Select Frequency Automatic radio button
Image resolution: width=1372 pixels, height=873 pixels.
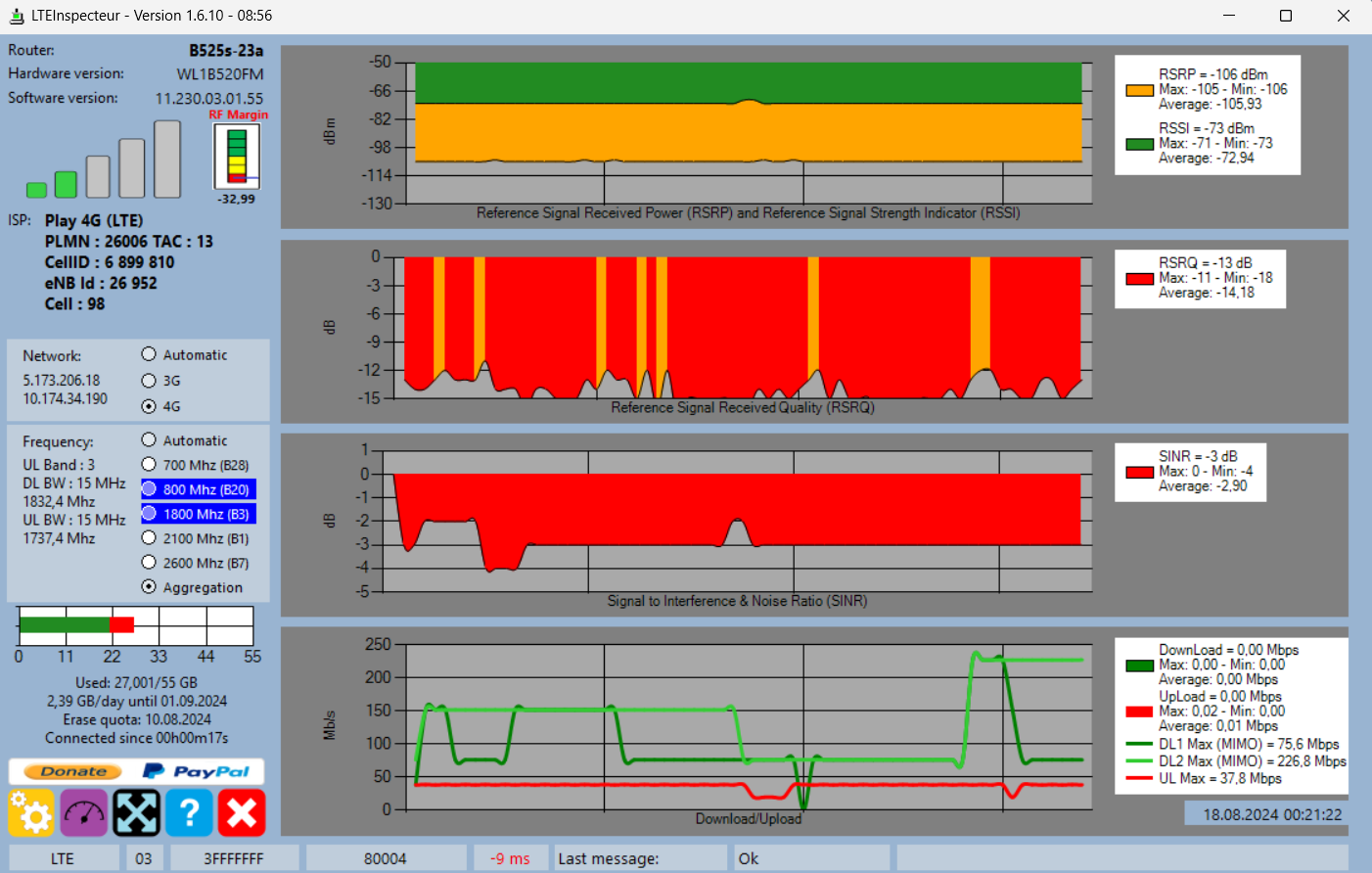coord(149,440)
